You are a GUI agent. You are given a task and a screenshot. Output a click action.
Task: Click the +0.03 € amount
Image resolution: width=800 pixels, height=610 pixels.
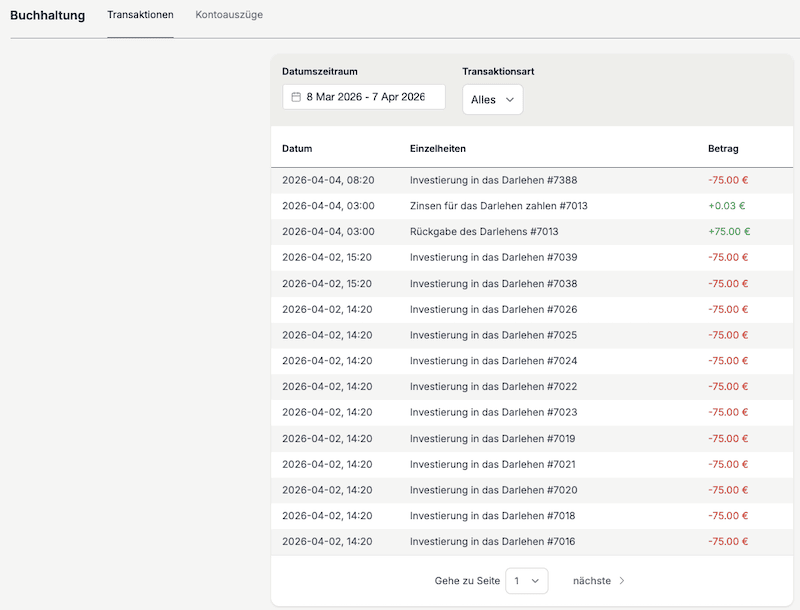(726, 206)
